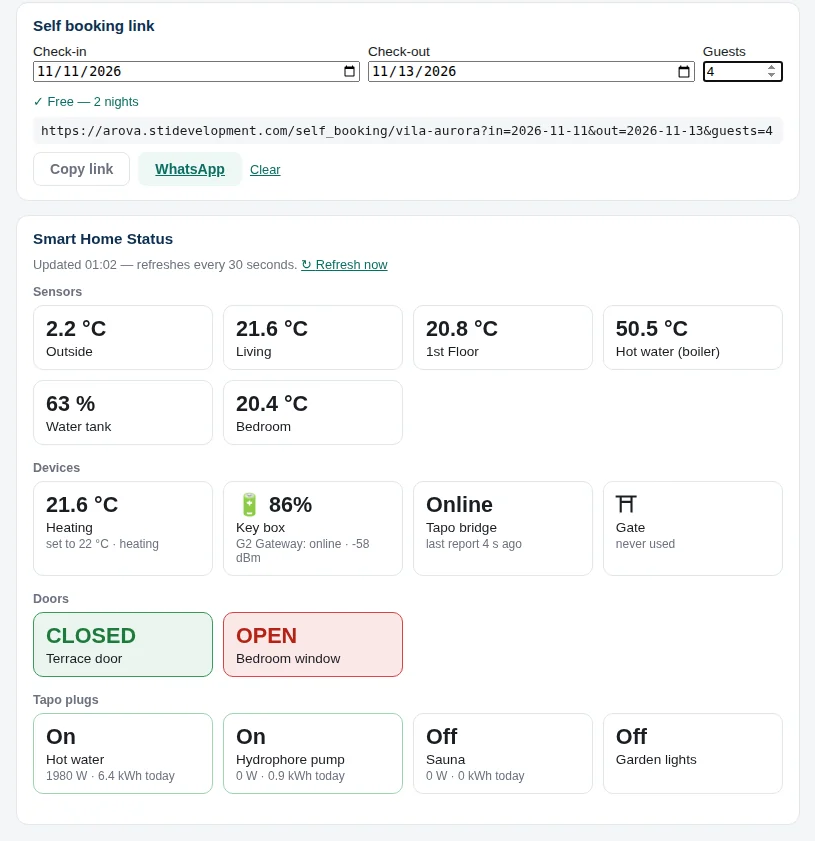Viewport: 815px width, 841px height.
Task: Open the Gate device card
Action: tap(693, 528)
